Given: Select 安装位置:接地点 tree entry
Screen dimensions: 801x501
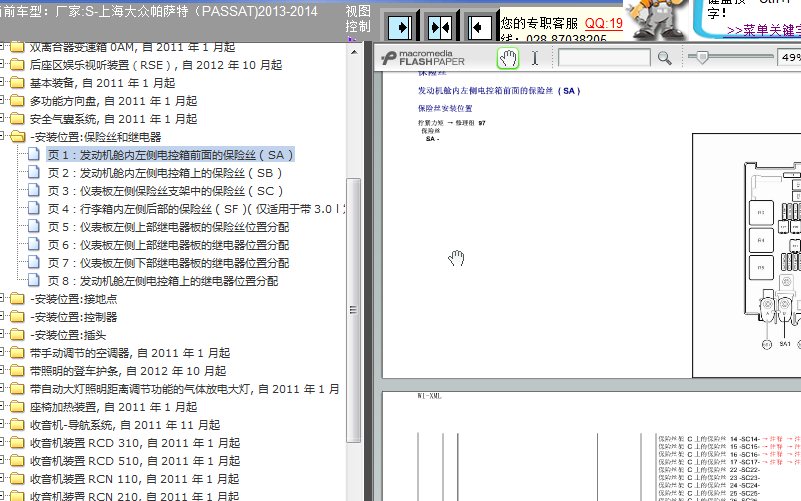Looking at the screenshot, I should [74, 299].
